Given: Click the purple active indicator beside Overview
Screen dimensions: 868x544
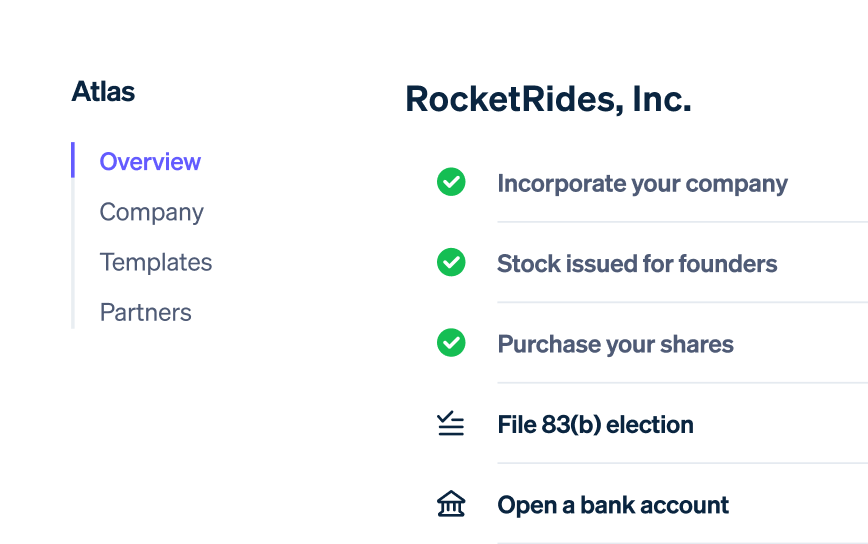Looking at the screenshot, I should (x=73, y=160).
